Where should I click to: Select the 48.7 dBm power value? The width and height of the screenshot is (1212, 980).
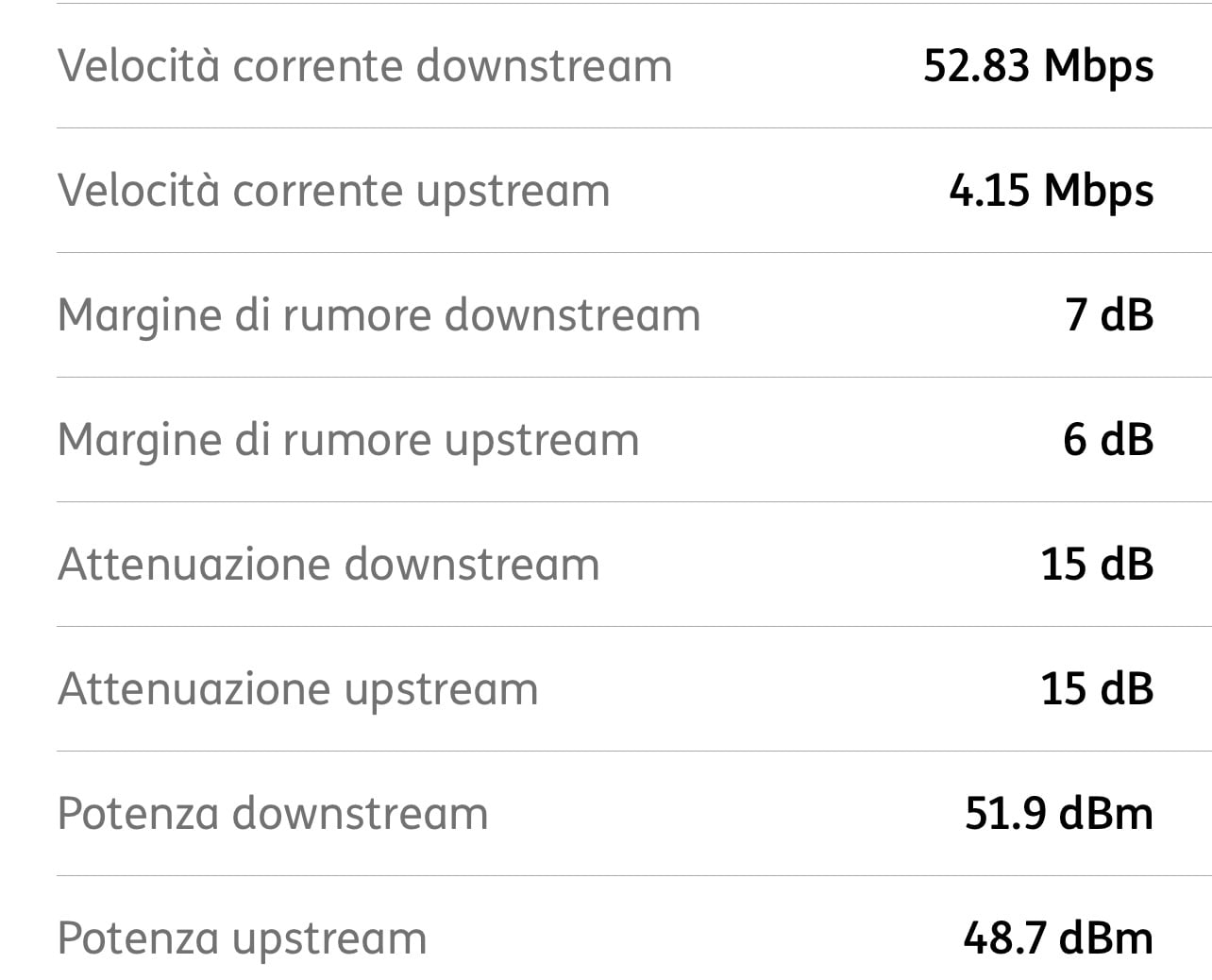[1058, 938]
